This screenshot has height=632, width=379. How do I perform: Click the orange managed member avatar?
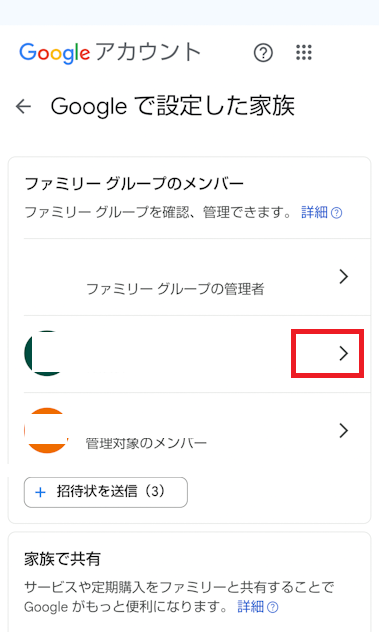[x=46, y=430]
